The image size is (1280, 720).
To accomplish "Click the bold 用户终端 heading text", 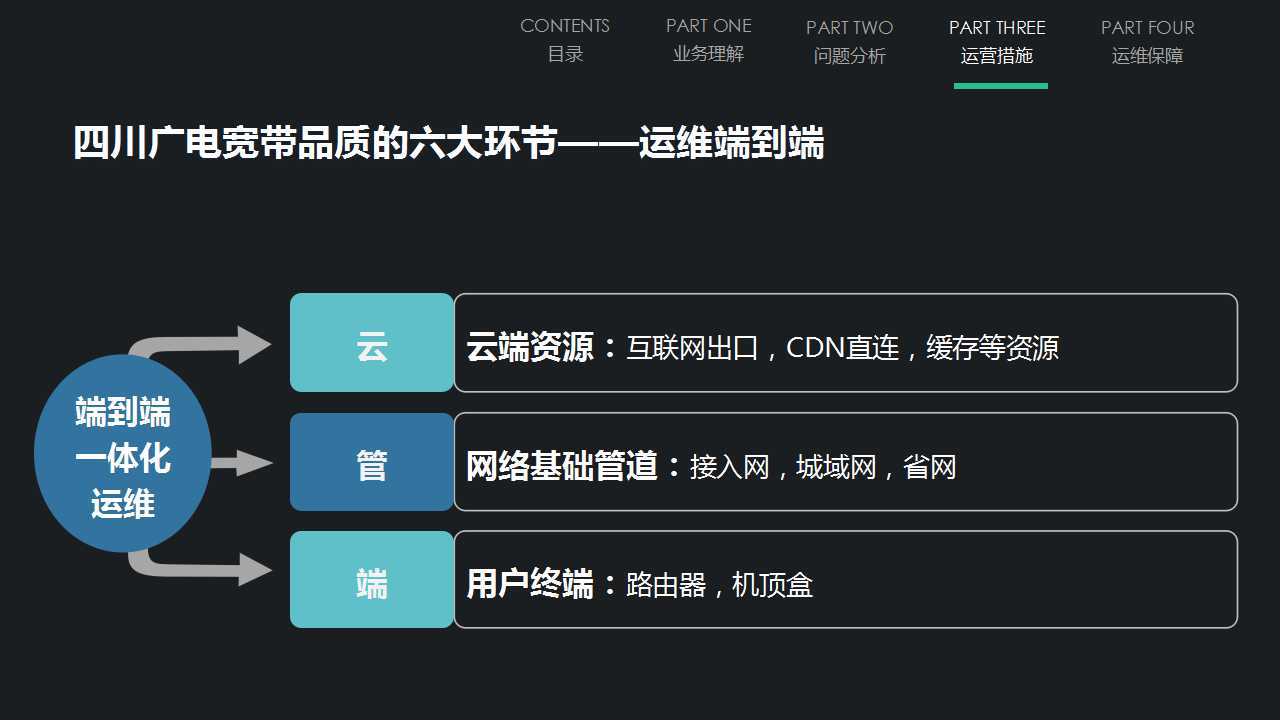I will 530,584.
